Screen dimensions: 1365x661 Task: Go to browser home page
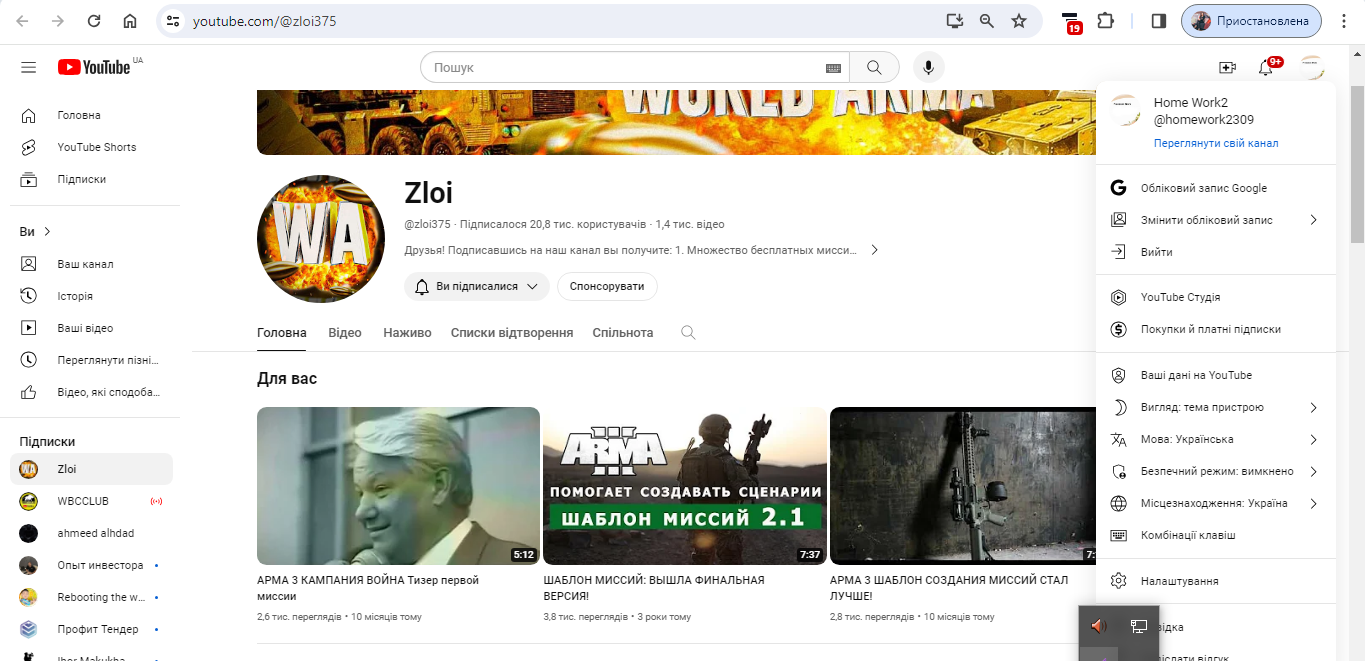coord(130,20)
